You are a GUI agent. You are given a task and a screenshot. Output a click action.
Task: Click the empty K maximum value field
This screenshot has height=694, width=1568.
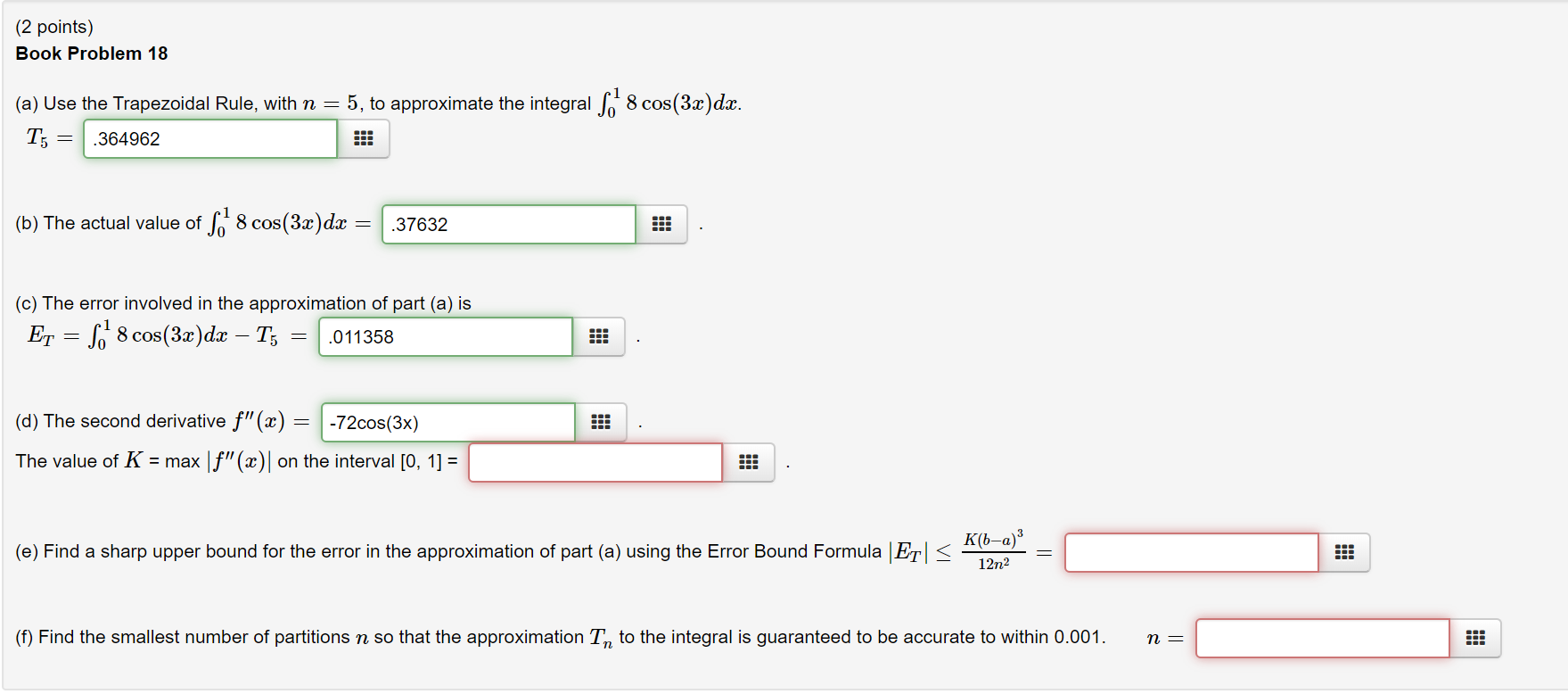[595, 462]
